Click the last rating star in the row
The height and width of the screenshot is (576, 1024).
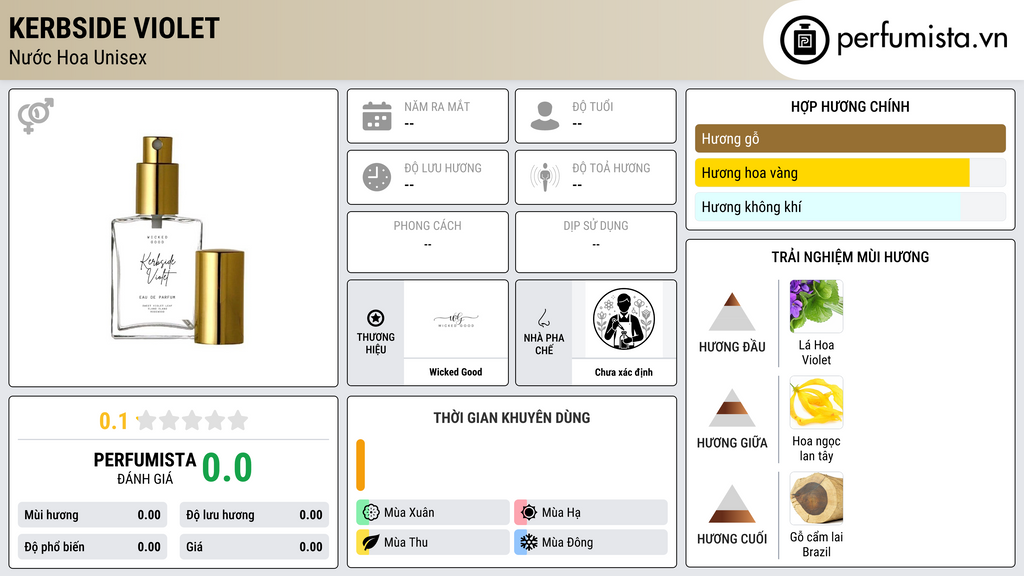(238, 420)
